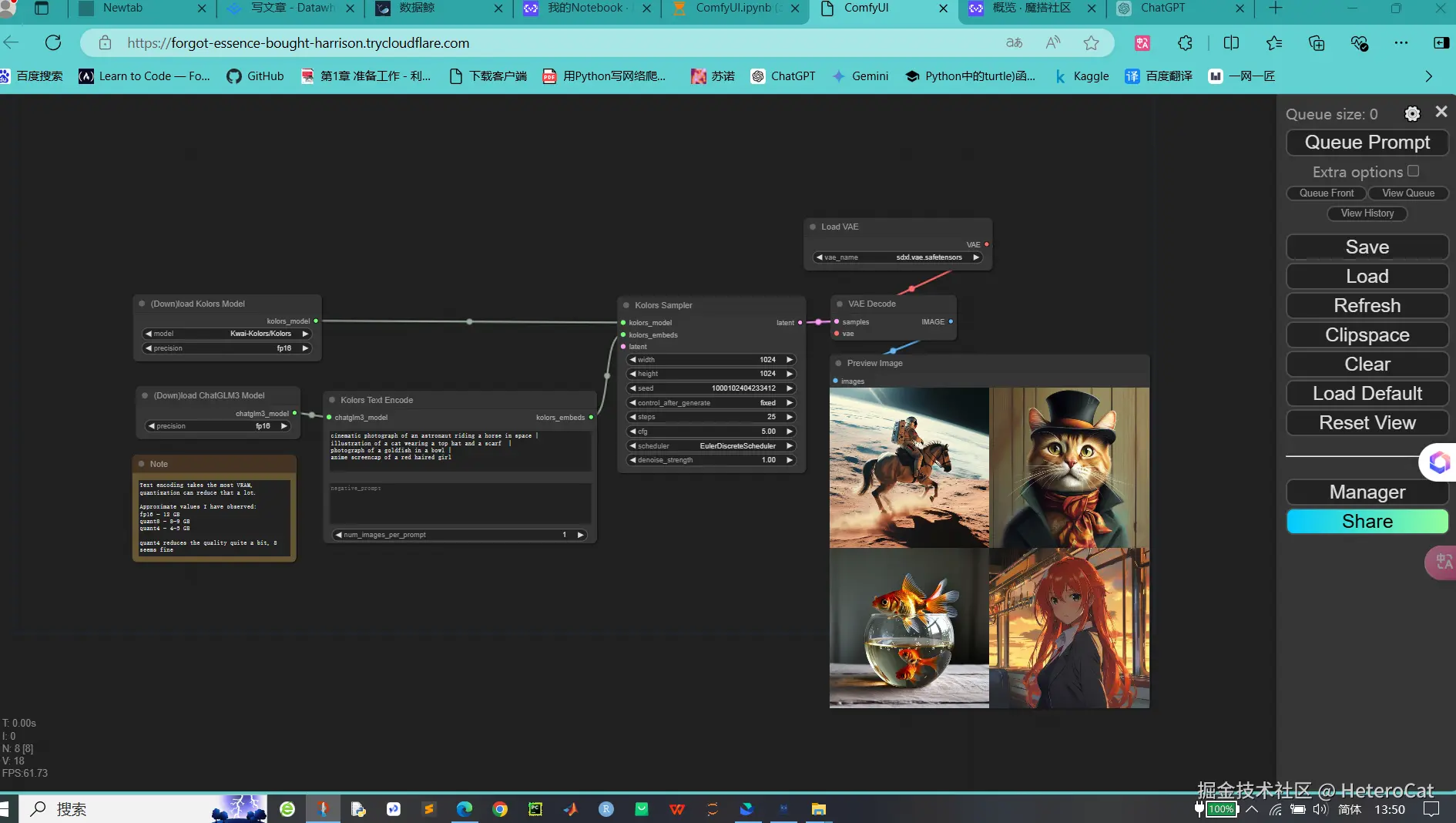Switch scheduler to next option
The image size is (1456, 823).
[790, 446]
